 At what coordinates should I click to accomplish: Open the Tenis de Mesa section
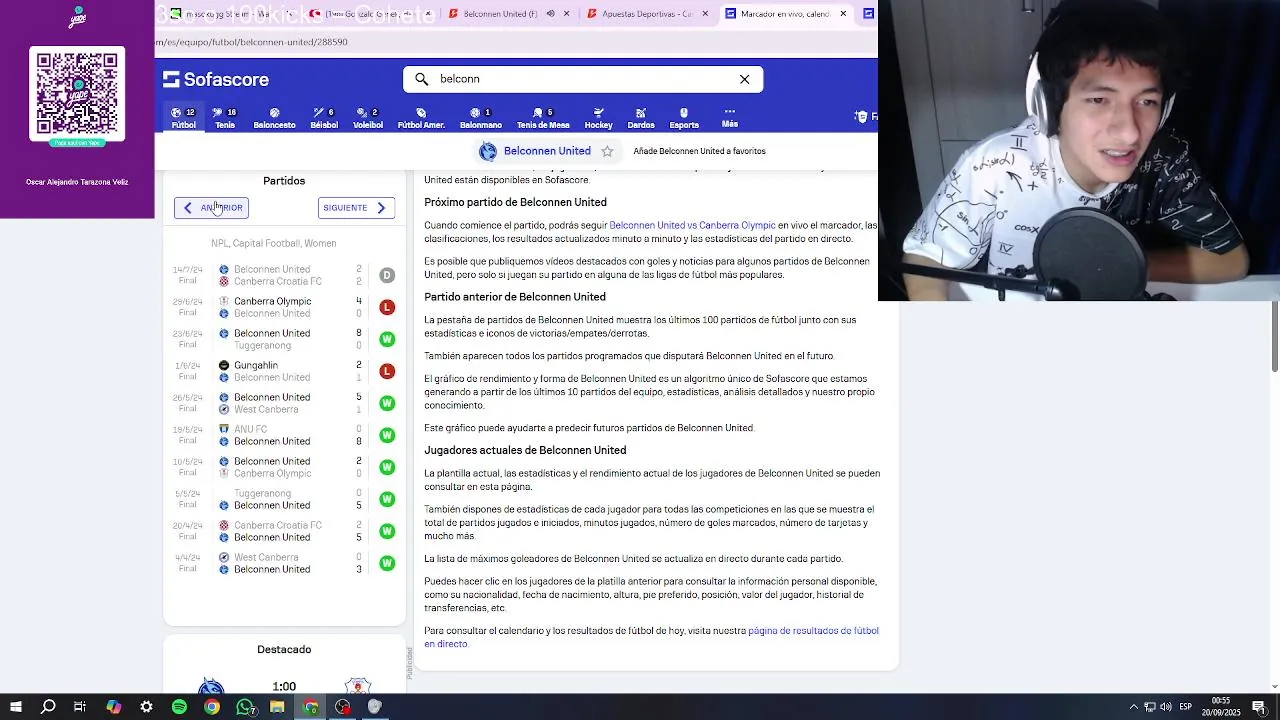pyautogui.click(x=543, y=118)
